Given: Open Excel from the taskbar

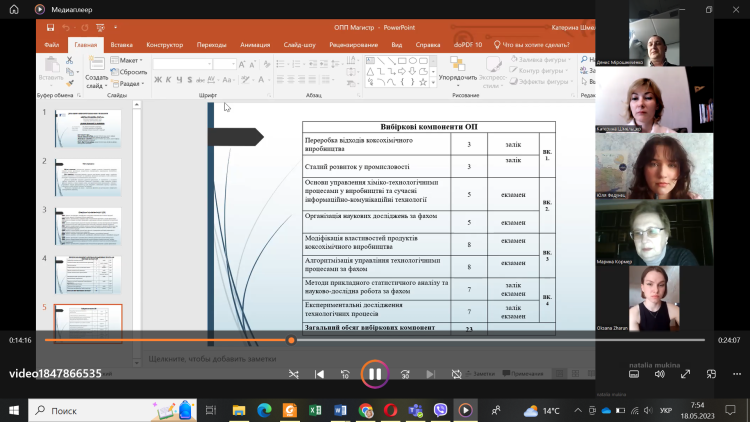Looking at the screenshot, I should [314, 410].
